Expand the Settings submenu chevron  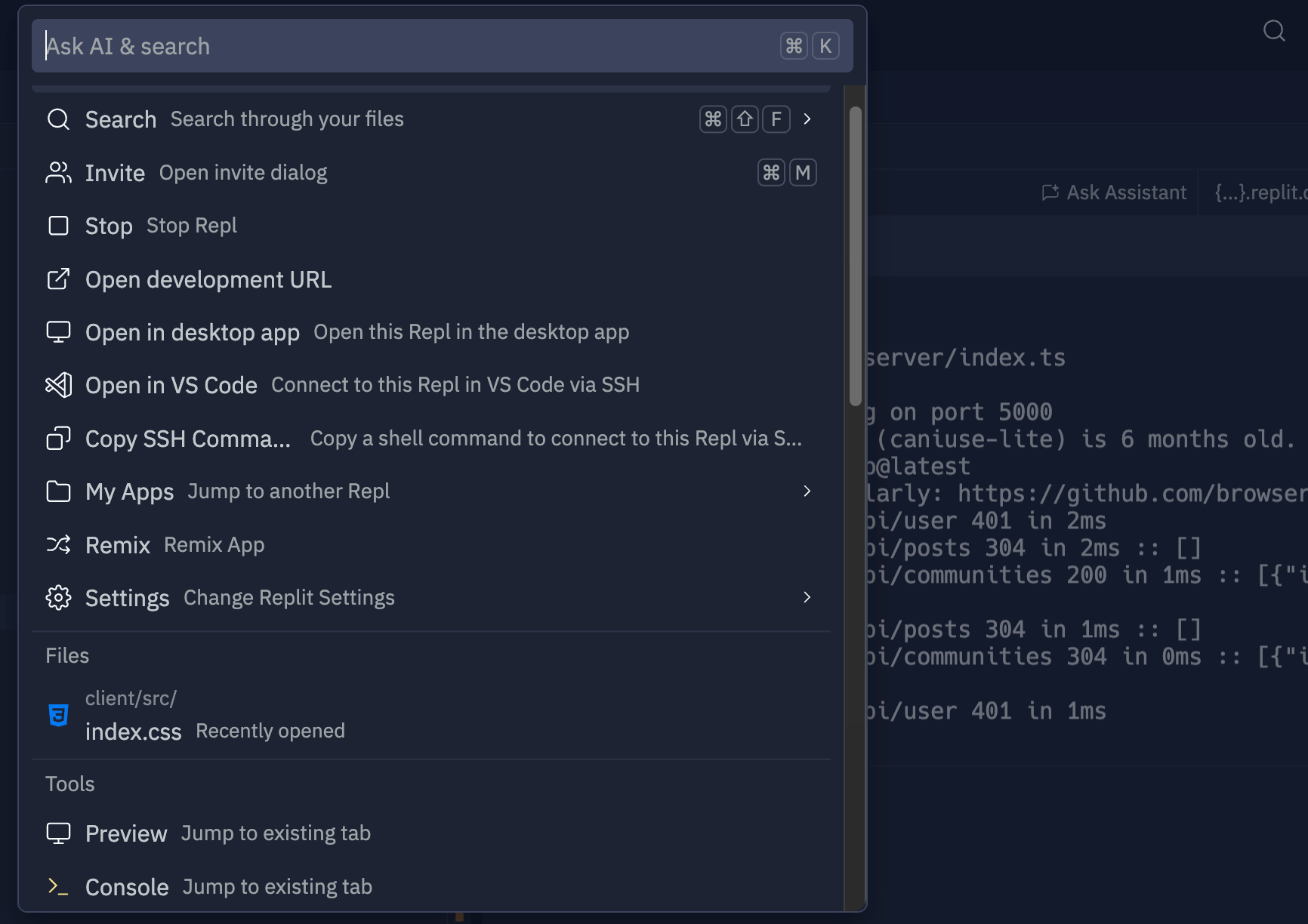coord(807,598)
